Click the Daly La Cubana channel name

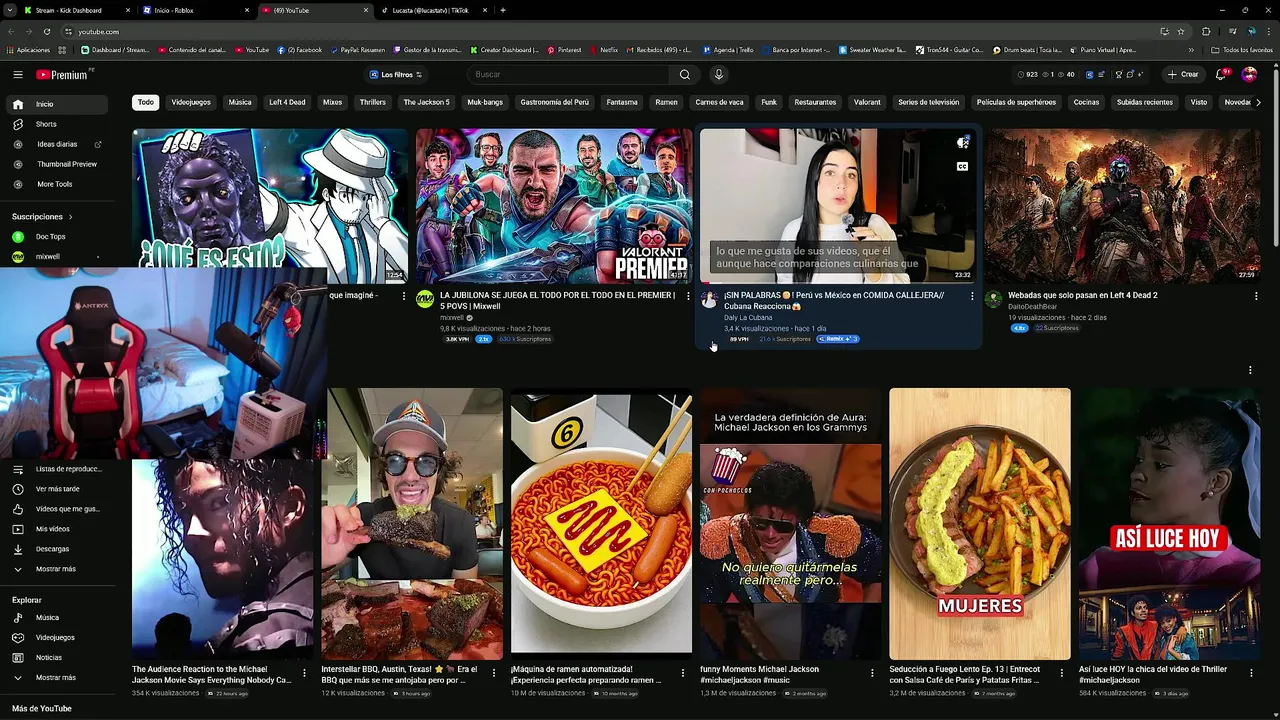point(748,318)
